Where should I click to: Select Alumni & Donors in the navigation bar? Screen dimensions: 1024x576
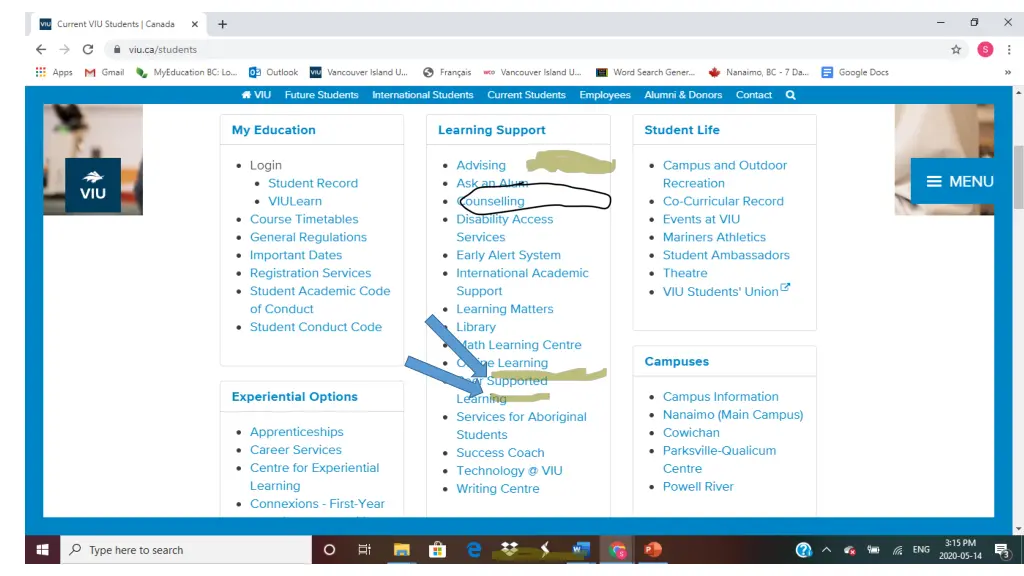[x=683, y=95]
